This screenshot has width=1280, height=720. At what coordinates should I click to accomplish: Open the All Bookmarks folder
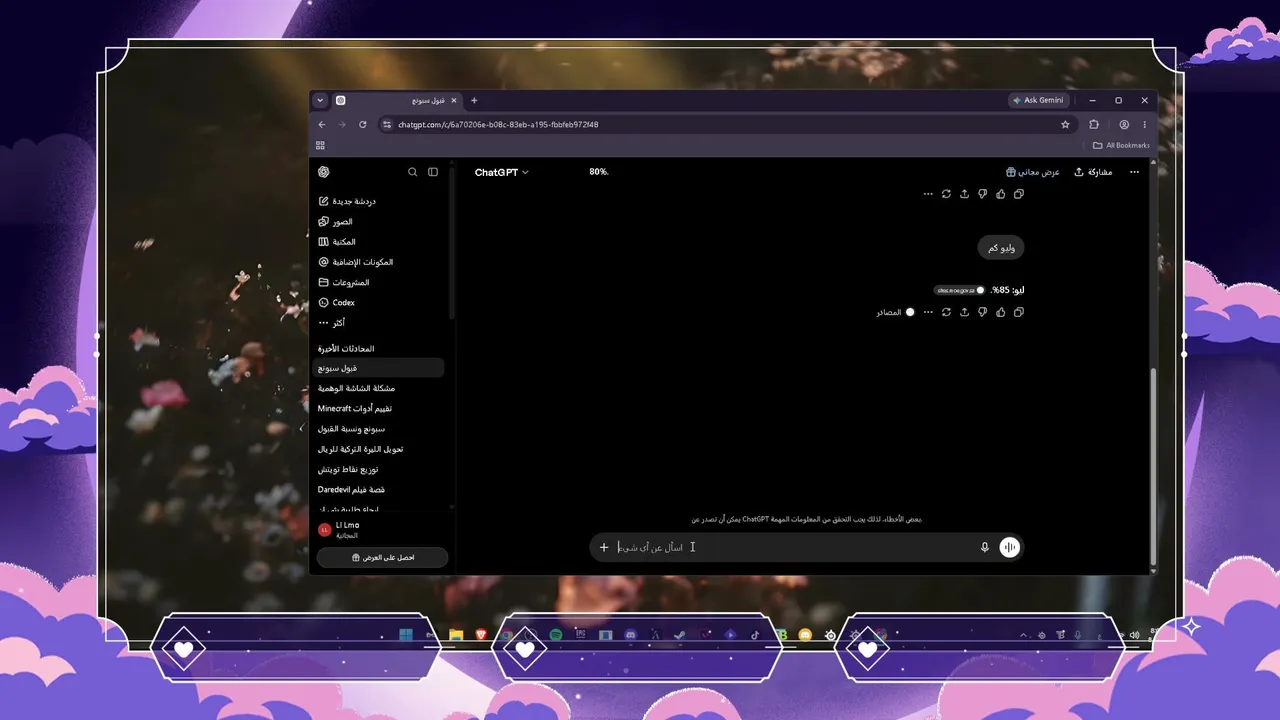(x=1121, y=145)
